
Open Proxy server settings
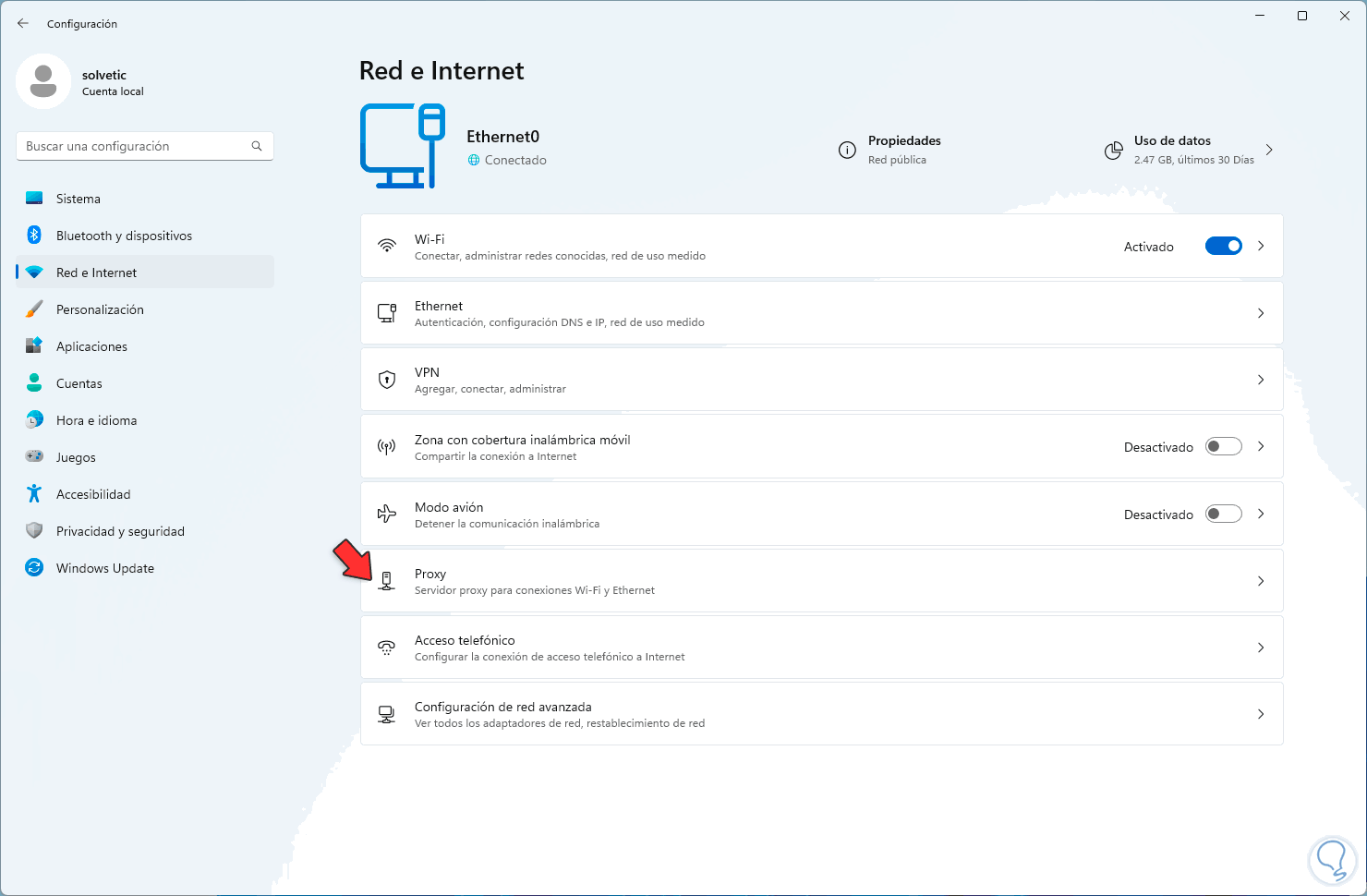coord(821,581)
